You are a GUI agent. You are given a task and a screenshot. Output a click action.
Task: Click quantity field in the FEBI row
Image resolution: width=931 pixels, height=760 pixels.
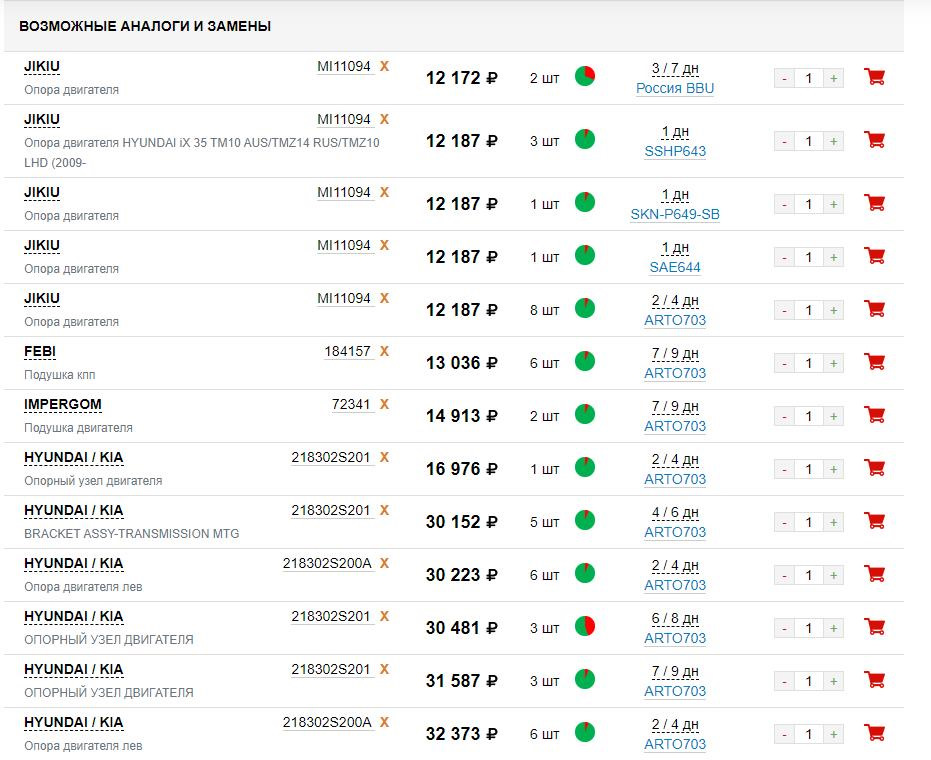coord(809,363)
